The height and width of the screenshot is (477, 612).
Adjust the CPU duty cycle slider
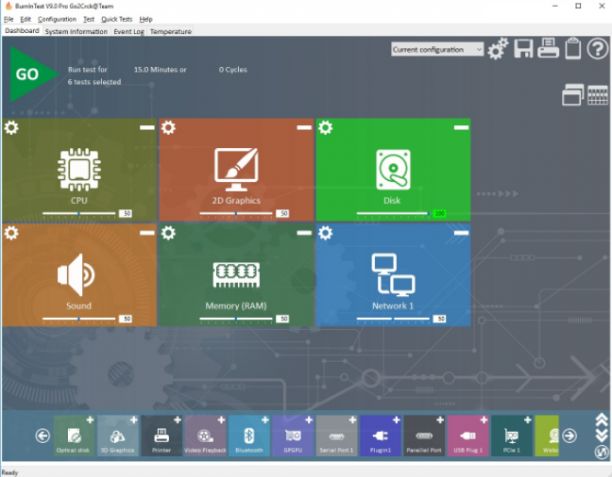pos(79,214)
